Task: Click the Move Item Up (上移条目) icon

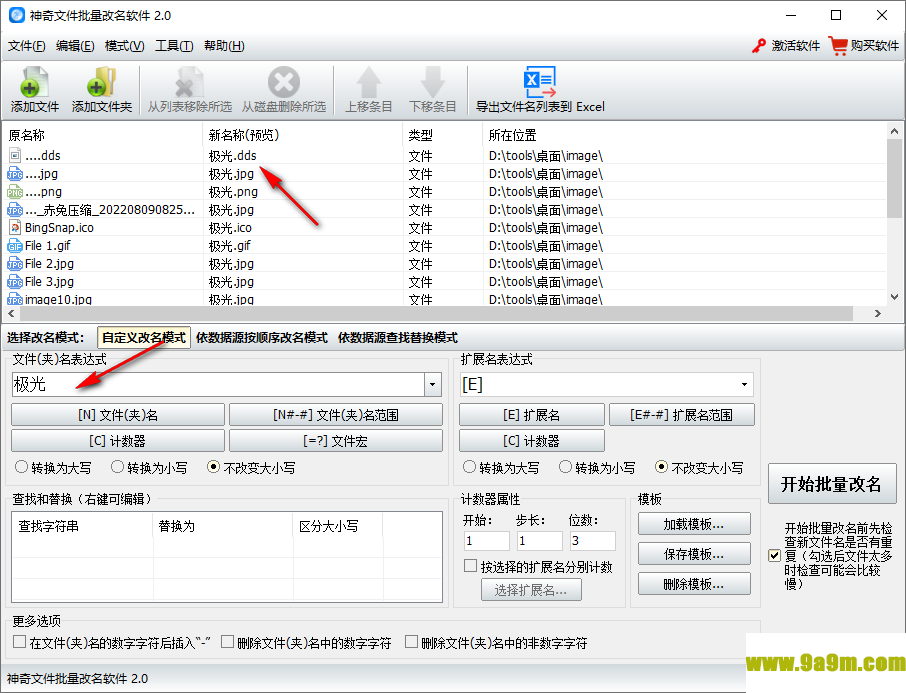Action: (369, 82)
